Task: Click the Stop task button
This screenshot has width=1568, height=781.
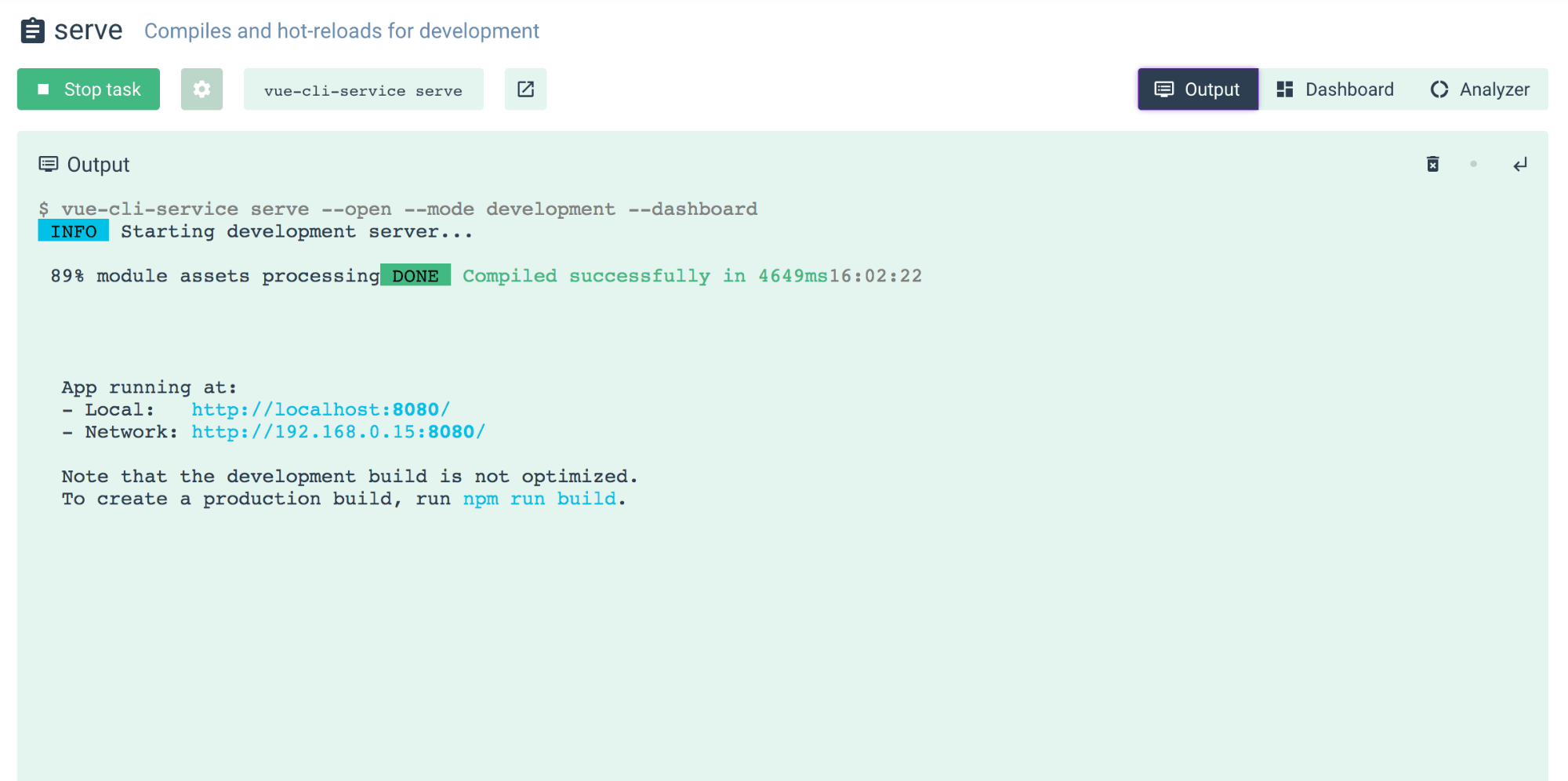Action: (89, 89)
